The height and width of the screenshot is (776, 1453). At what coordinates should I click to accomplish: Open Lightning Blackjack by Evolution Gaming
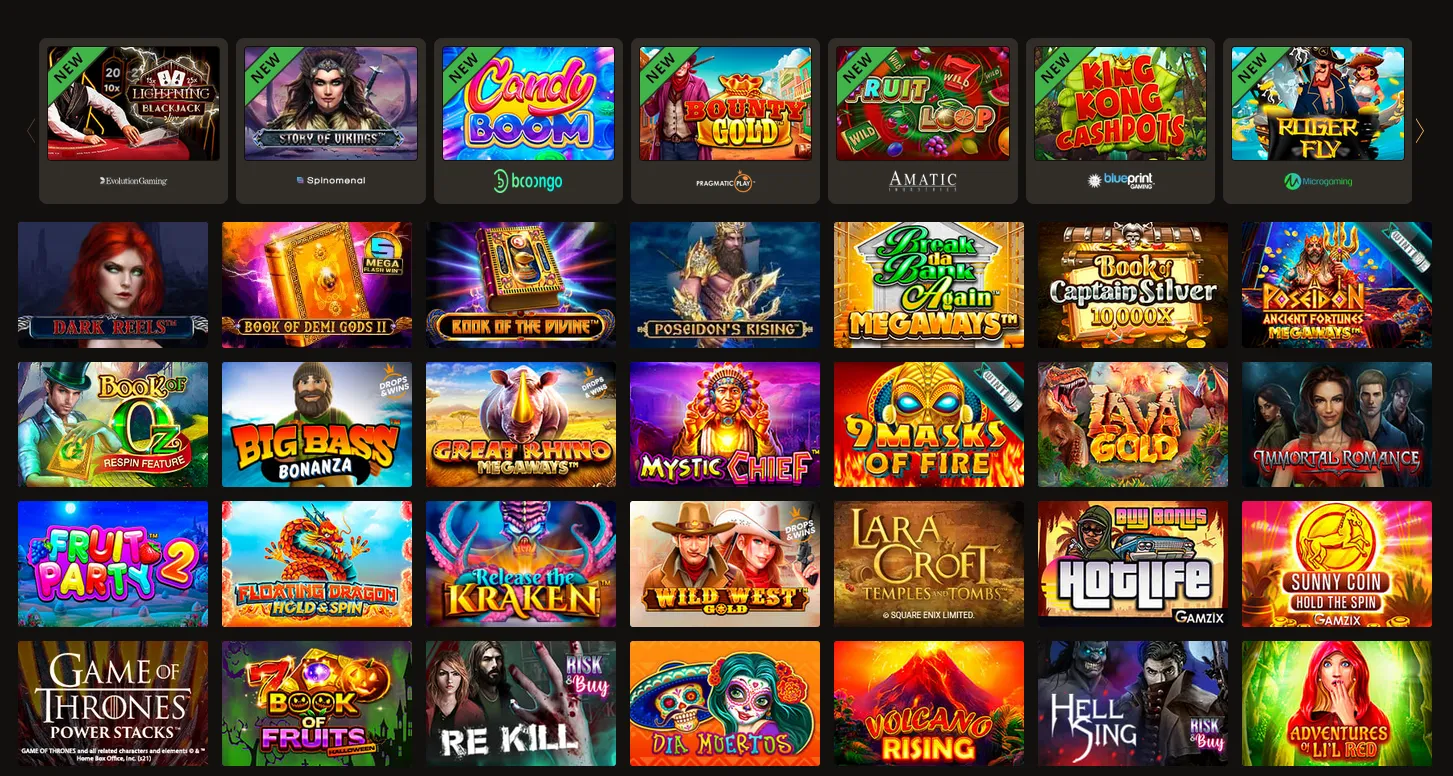click(x=133, y=121)
